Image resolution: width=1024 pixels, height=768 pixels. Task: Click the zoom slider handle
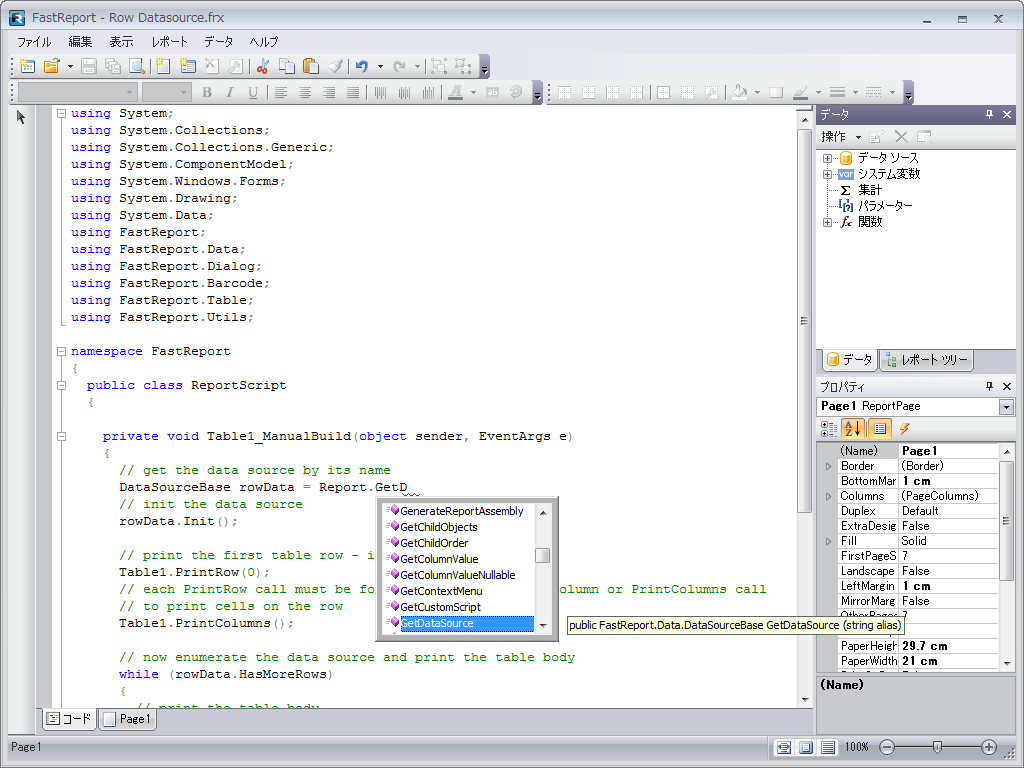(936, 747)
